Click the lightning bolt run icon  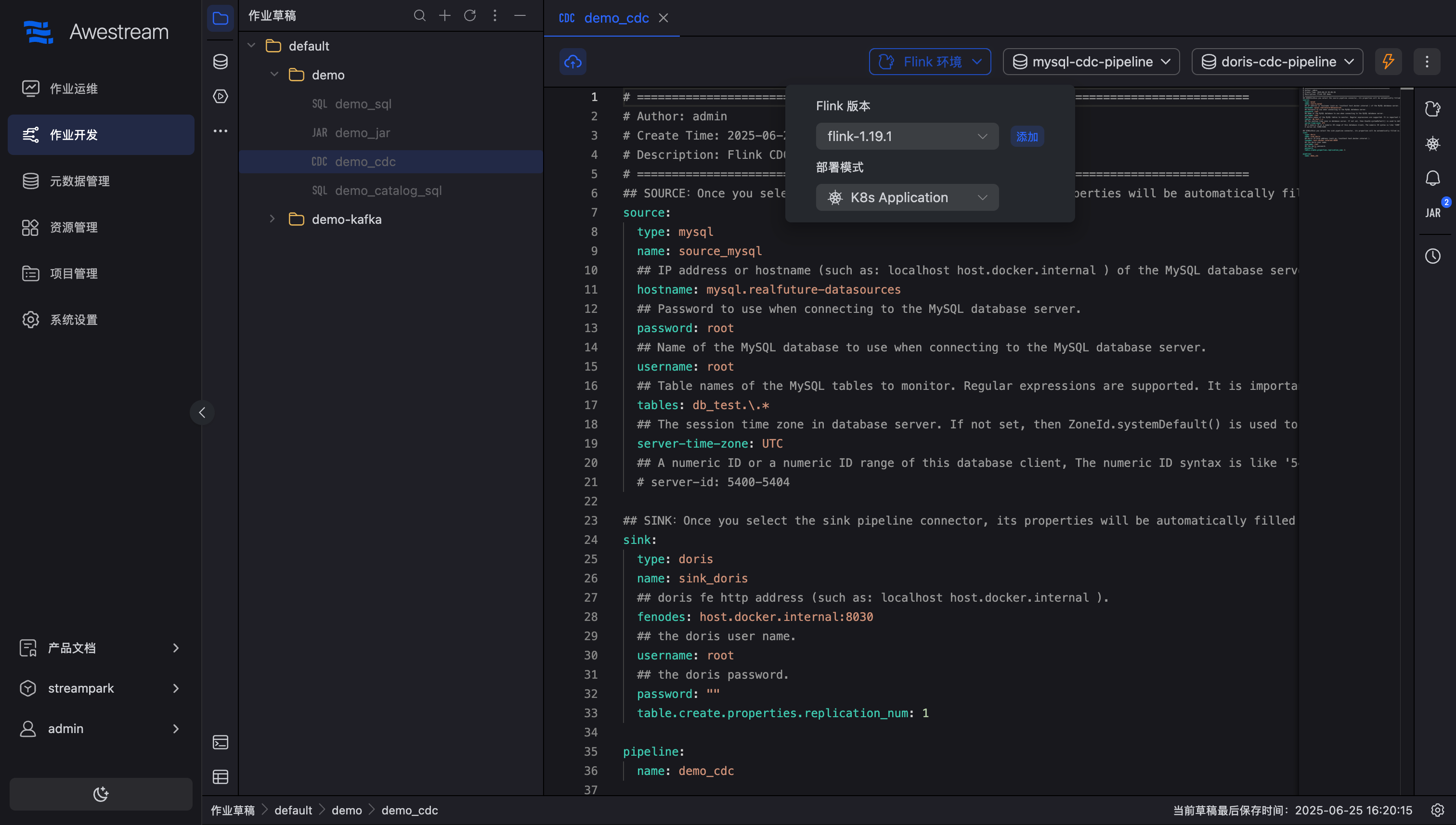pyautogui.click(x=1388, y=61)
